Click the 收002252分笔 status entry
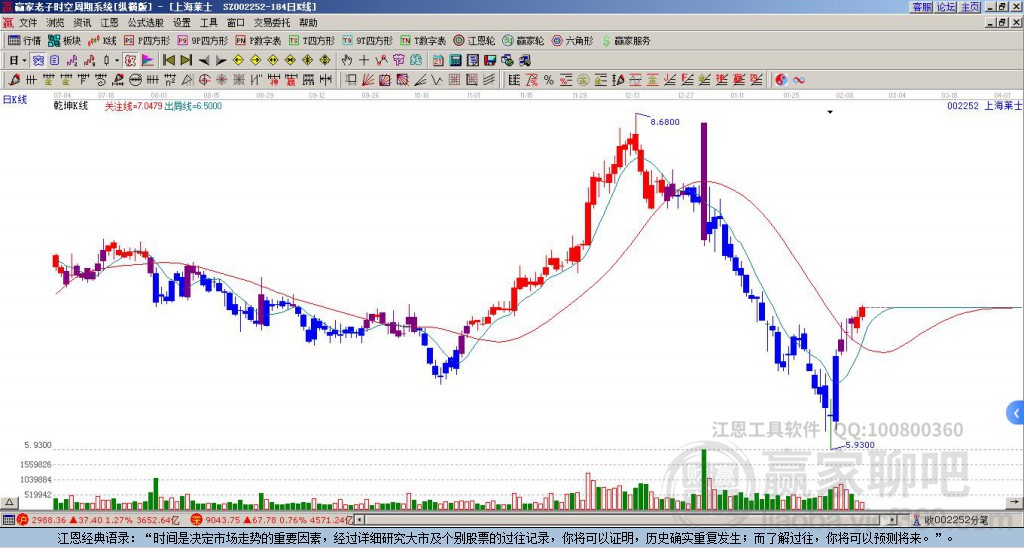Viewport: 1024px width, 548px height. coord(955,520)
